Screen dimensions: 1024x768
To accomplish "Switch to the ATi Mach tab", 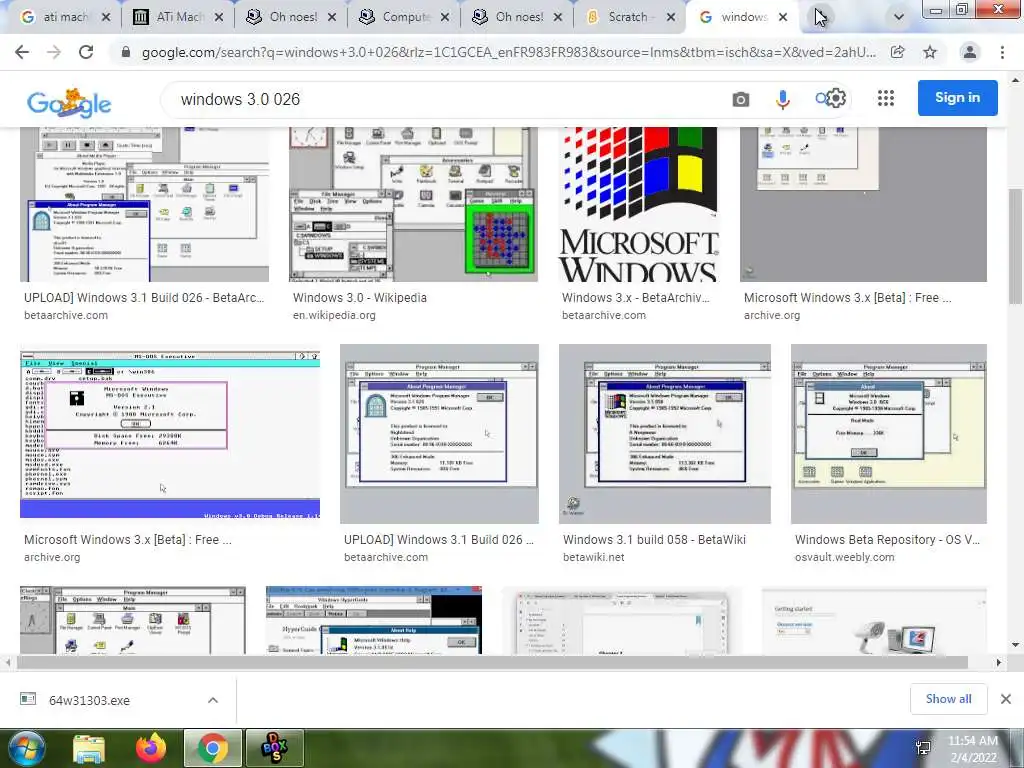I will (178, 17).
